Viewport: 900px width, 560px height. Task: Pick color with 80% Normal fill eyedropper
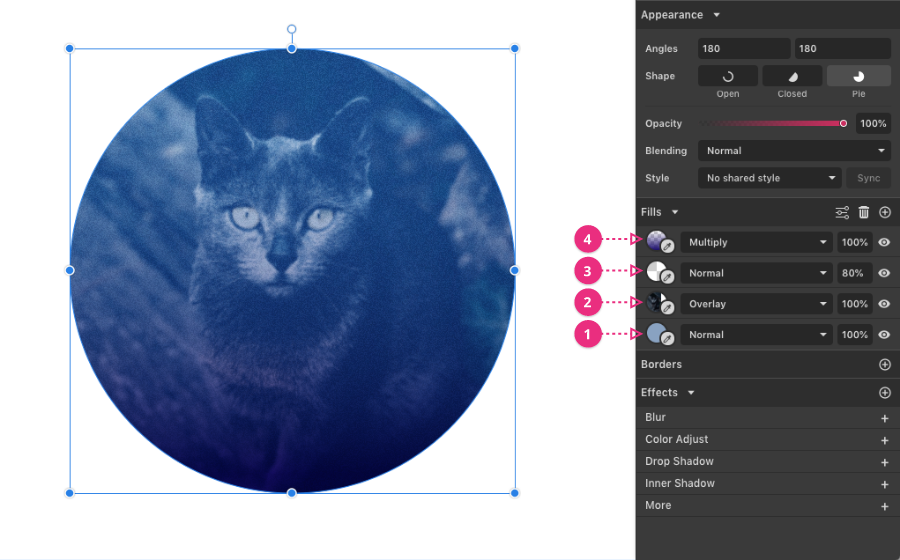pyautogui.click(x=667, y=278)
